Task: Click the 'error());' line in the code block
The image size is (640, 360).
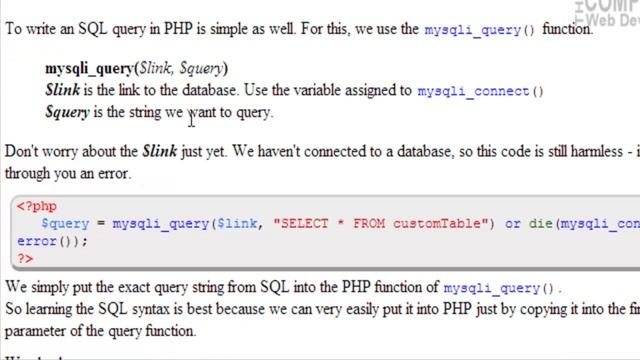Action: [52, 241]
